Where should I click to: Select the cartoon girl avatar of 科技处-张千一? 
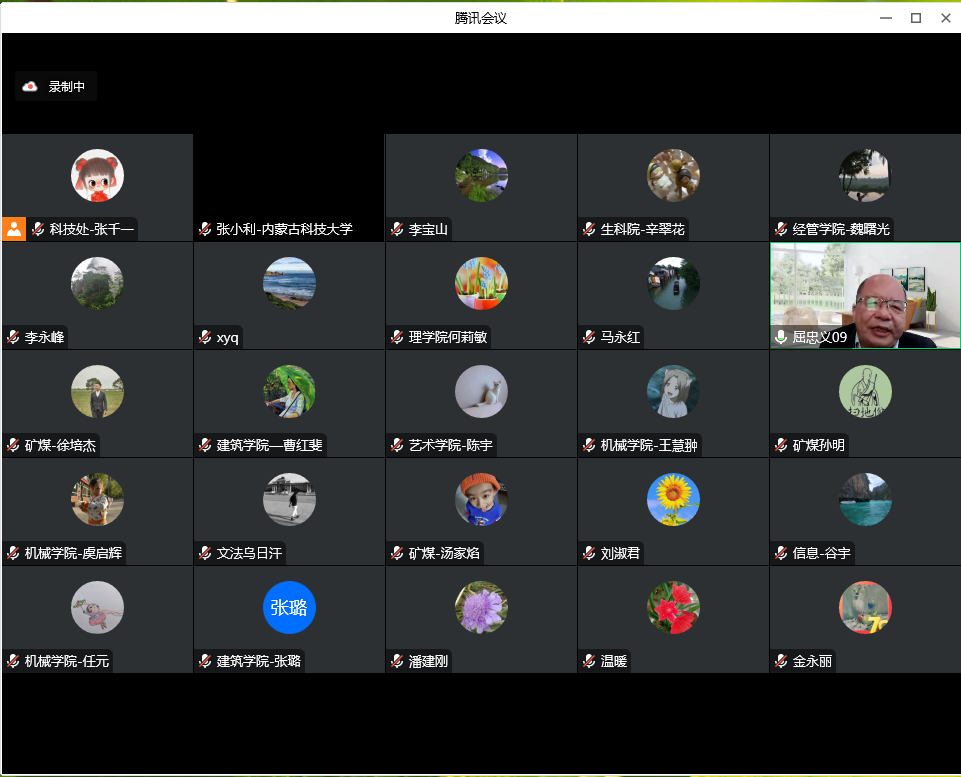pos(97,175)
